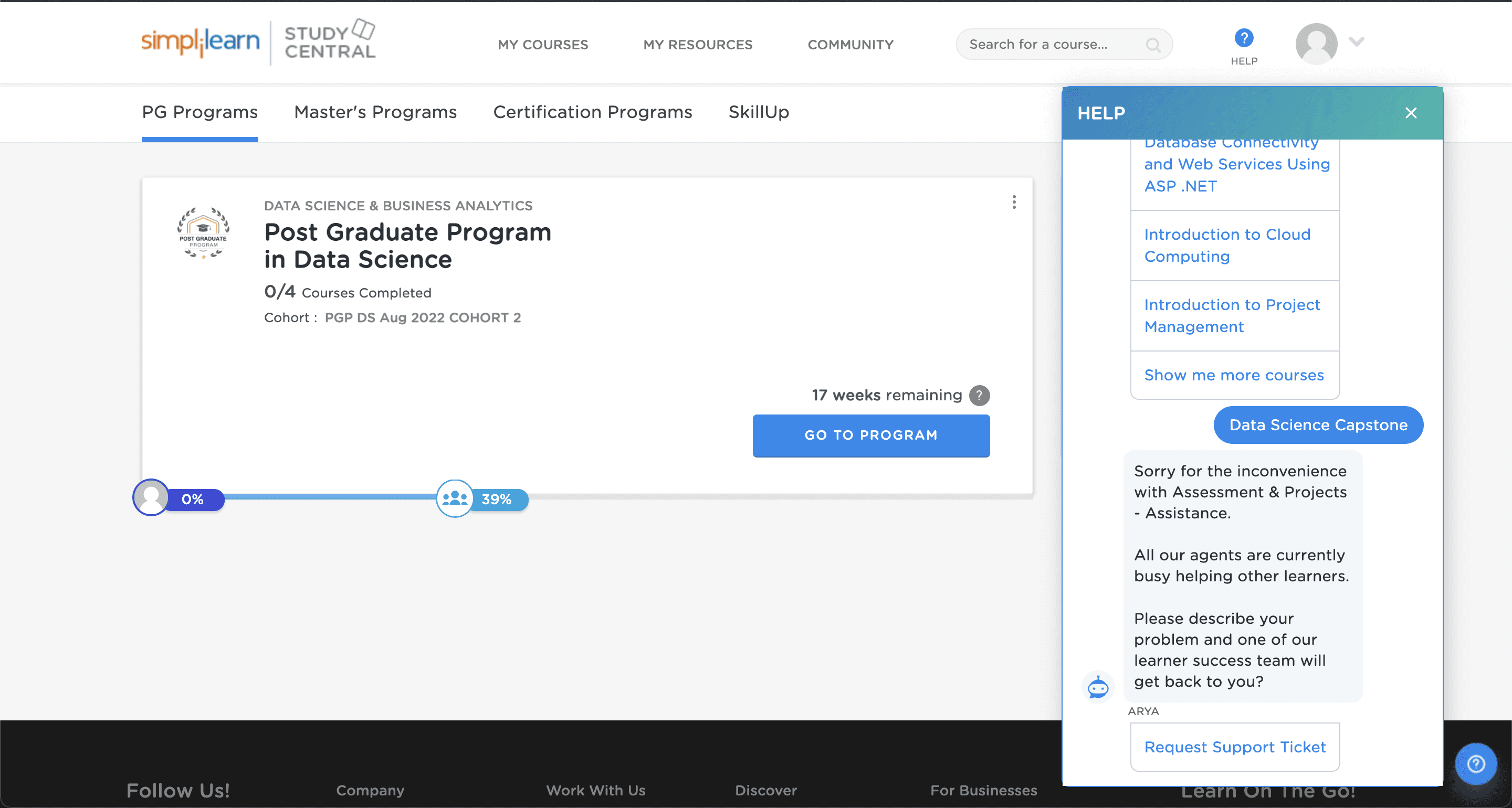The height and width of the screenshot is (808, 1512).
Task: Open the program card three-dot menu
Action: coord(1014,203)
